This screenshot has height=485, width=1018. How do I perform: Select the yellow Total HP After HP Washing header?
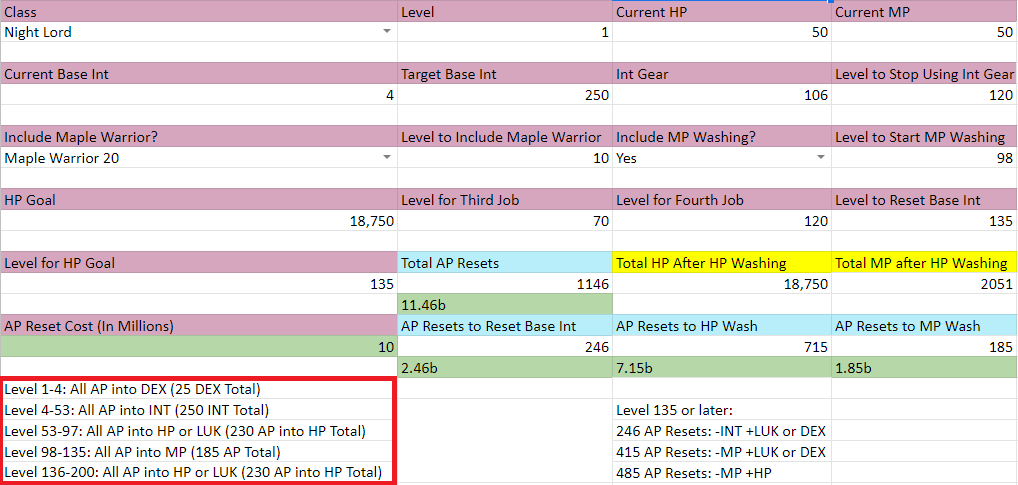[x=721, y=263]
